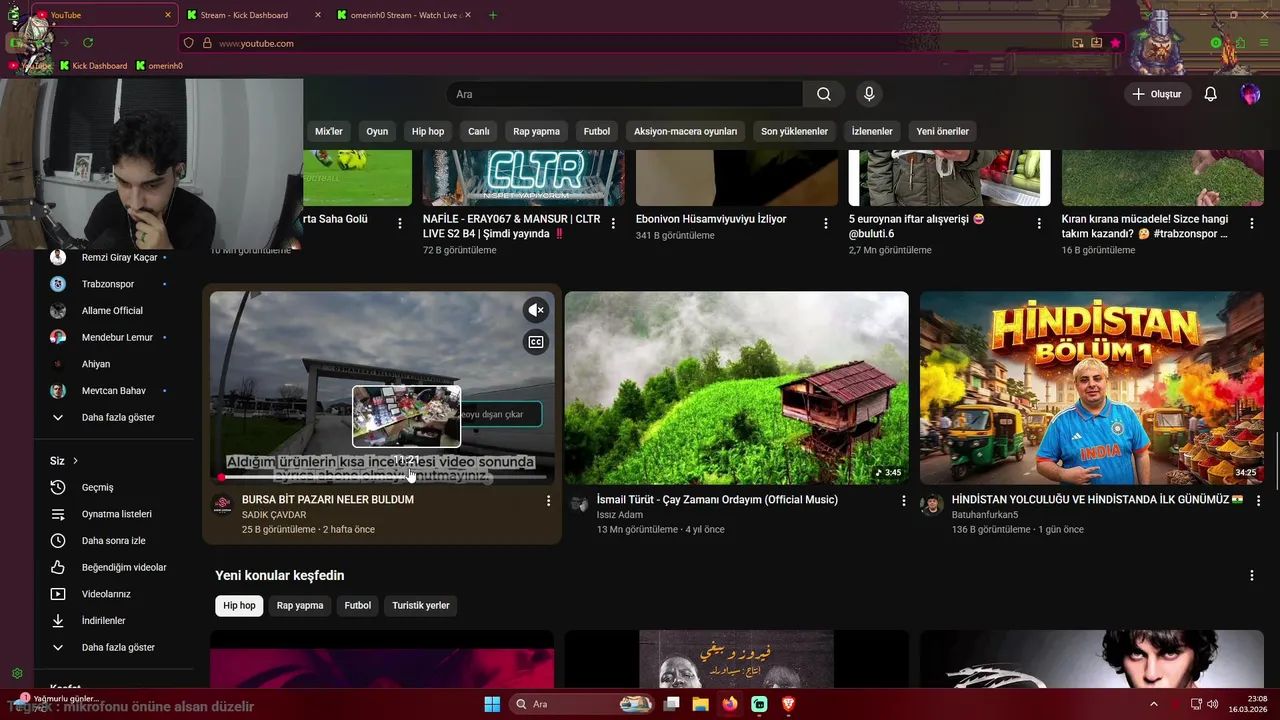This screenshot has width=1280, height=720.
Task: Seek on the preview video progress bar
Action: click(x=382, y=478)
